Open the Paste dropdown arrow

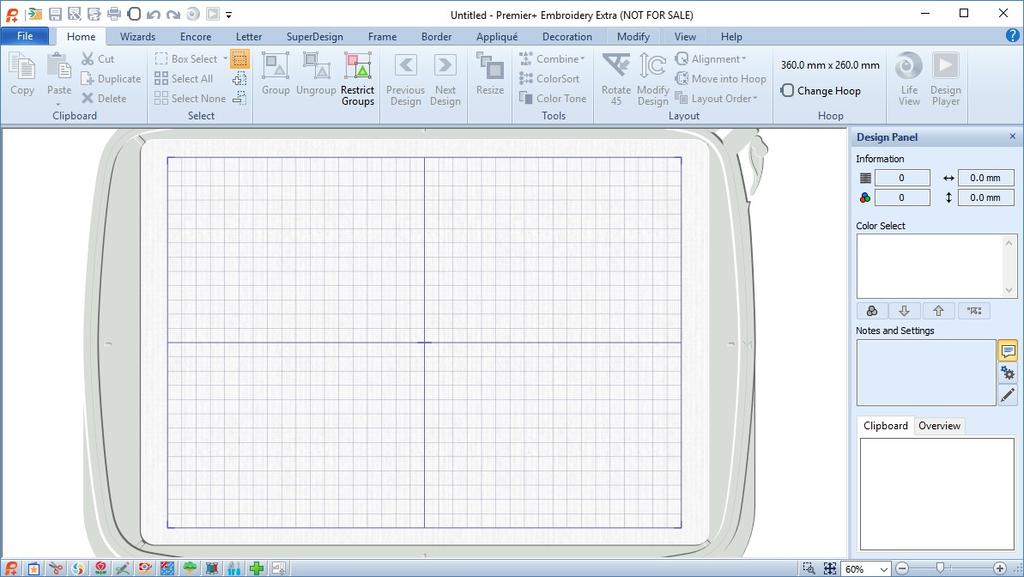pos(59,104)
